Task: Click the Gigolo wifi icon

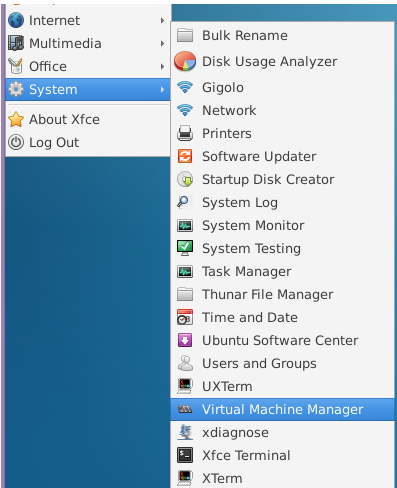Action: tap(185, 87)
